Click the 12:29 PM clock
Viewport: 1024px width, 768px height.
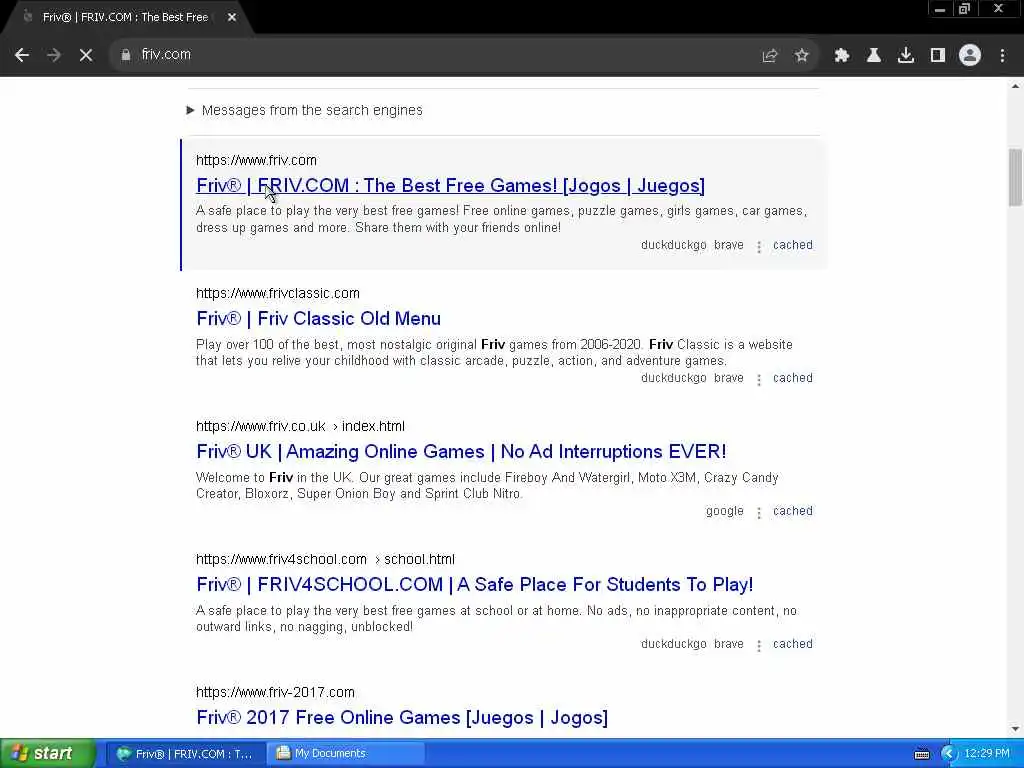(x=987, y=754)
